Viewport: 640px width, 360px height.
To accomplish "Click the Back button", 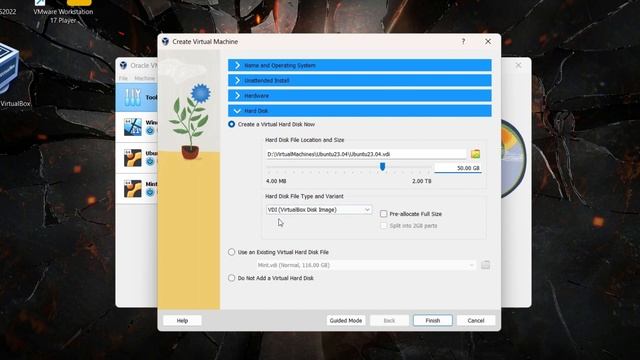I will click(389, 320).
